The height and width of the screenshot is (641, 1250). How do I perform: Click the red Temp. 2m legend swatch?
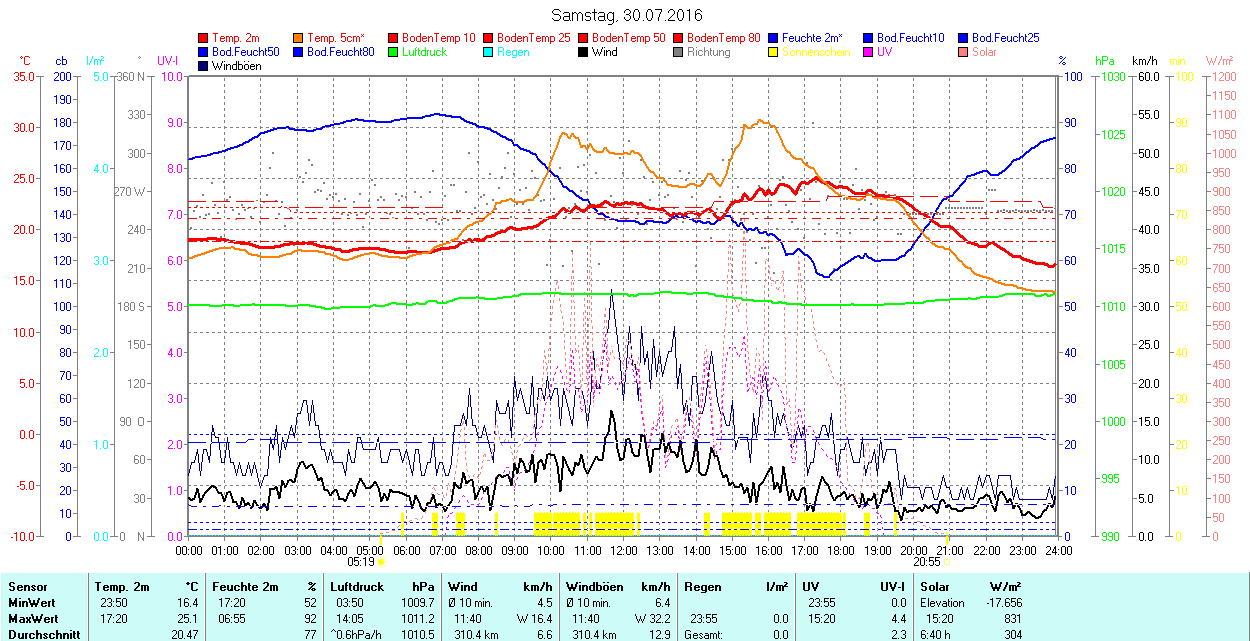tap(204, 38)
